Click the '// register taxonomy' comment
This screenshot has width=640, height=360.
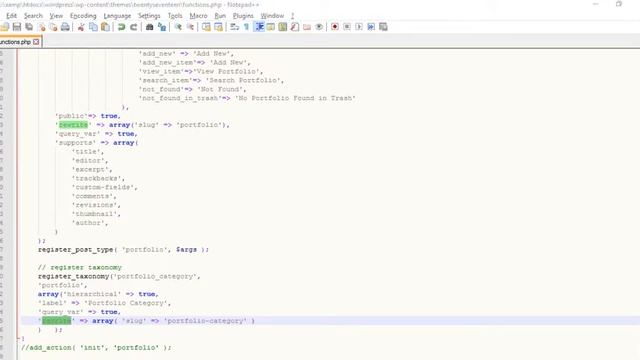(80, 267)
